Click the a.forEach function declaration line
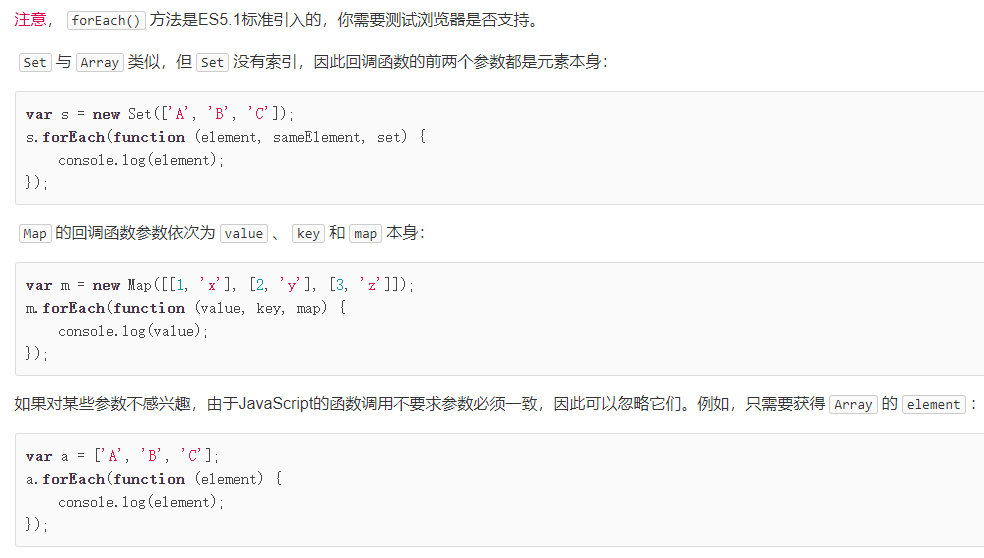 pos(154,479)
